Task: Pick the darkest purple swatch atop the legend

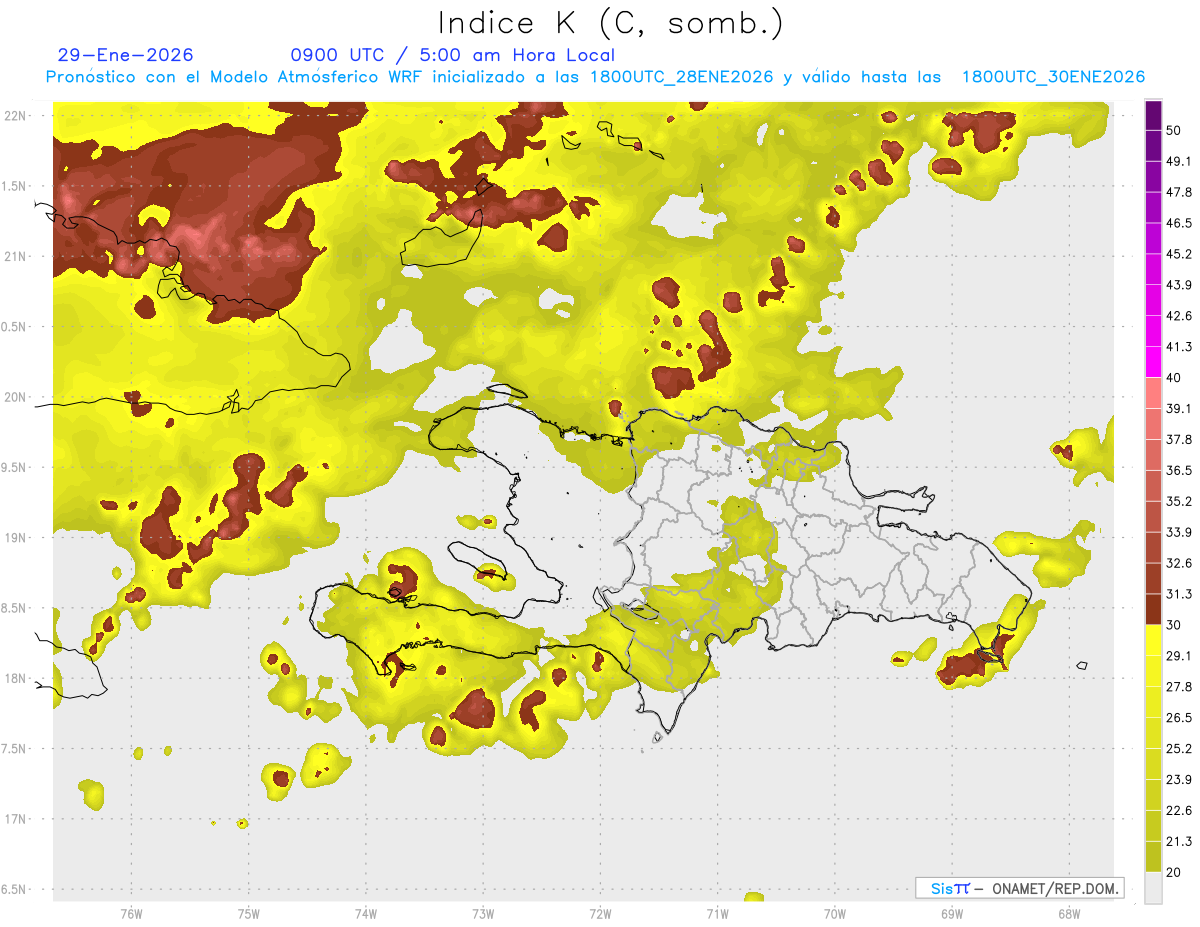Action: (1153, 115)
